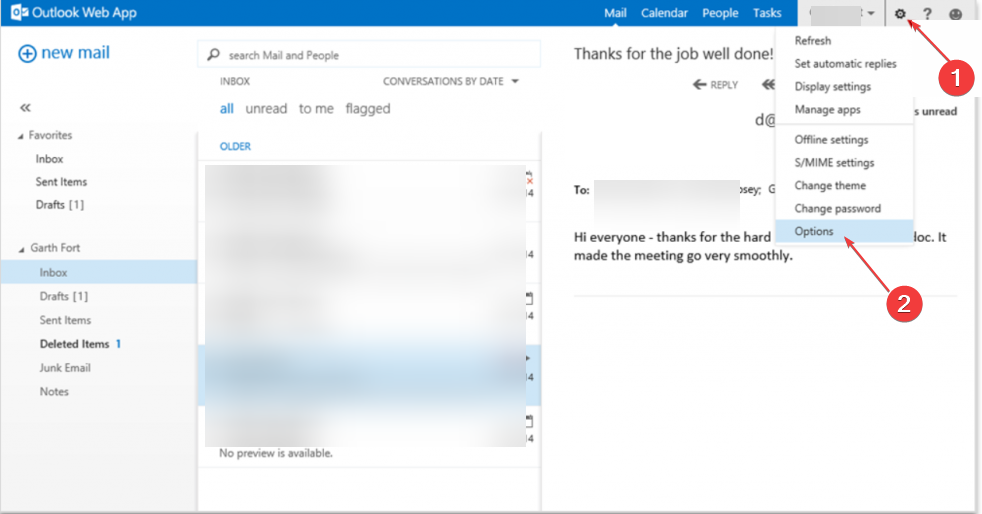Select Inbox under Garth Fort
This screenshot has width=982, height=514.
tap(99, 272)
